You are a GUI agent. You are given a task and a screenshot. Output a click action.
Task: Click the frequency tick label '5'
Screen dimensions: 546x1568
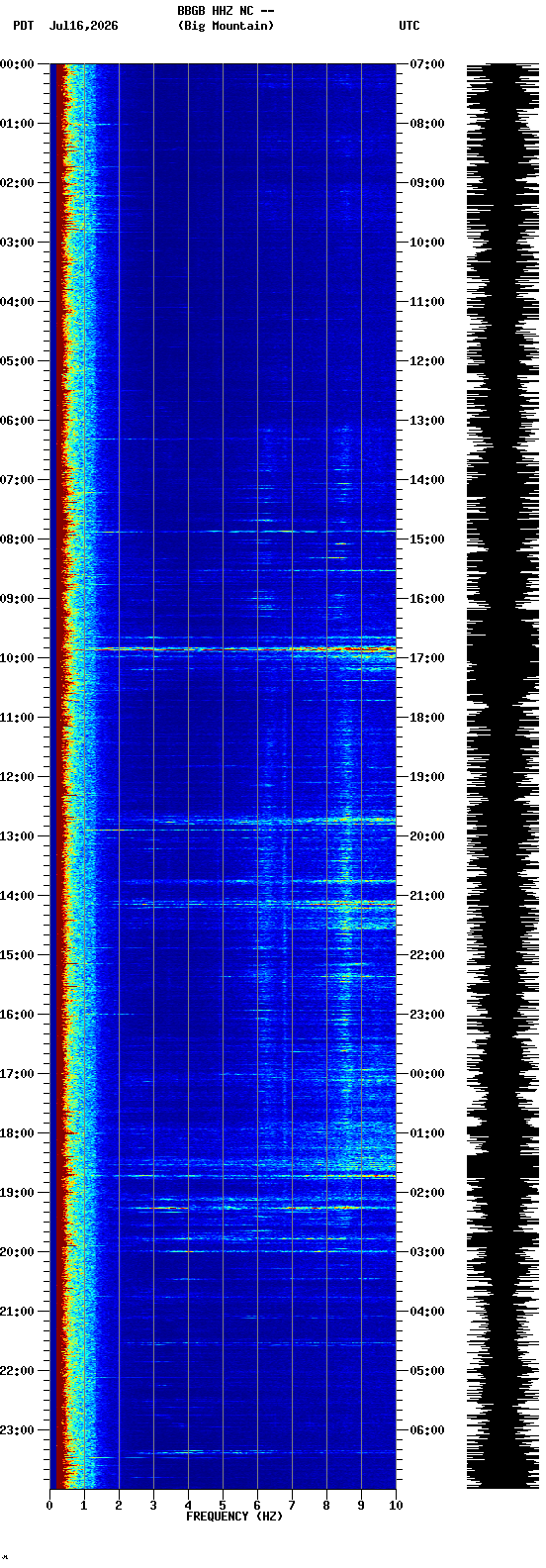pyautogui.click(x=223, y=1506)
